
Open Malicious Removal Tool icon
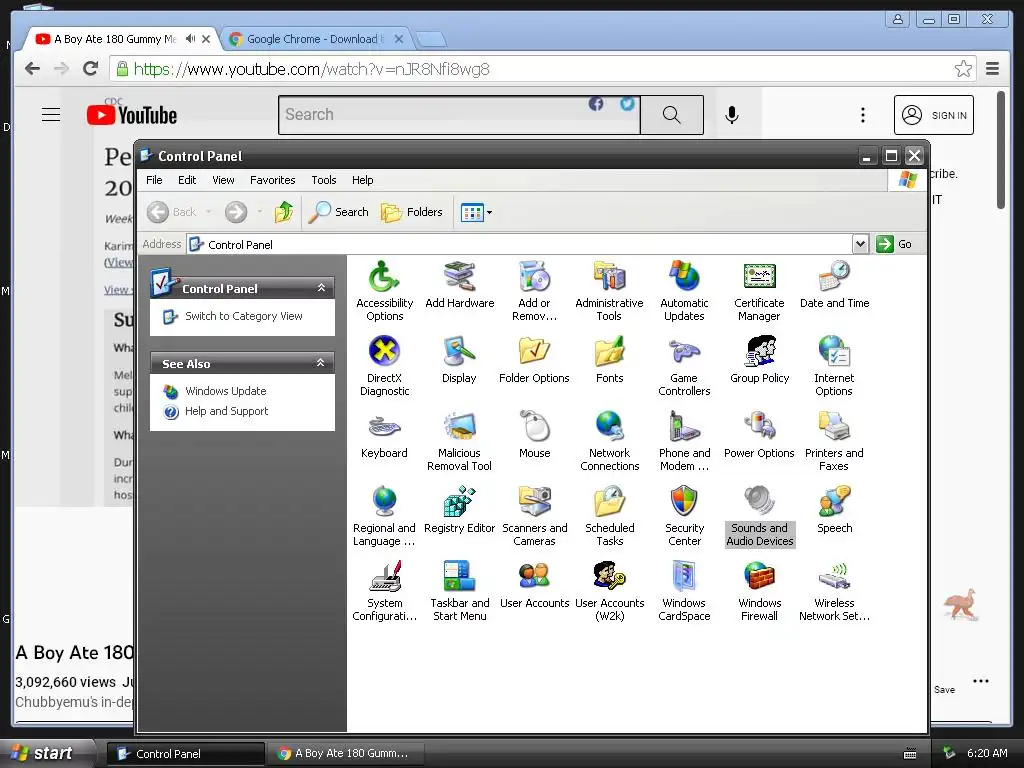pos(459,441)
